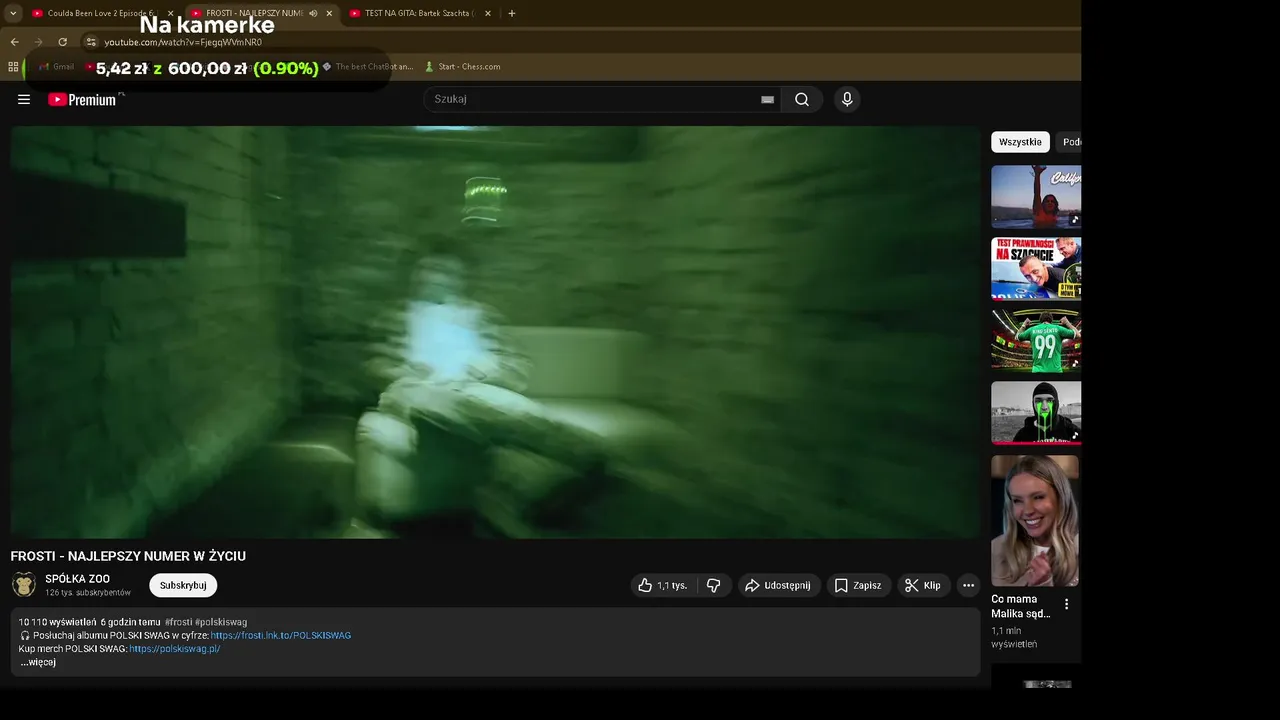Open the Co mama Malika short thumbnail
The image size is (1280, 720).
pyautogui.click(x=1035, y=521)
